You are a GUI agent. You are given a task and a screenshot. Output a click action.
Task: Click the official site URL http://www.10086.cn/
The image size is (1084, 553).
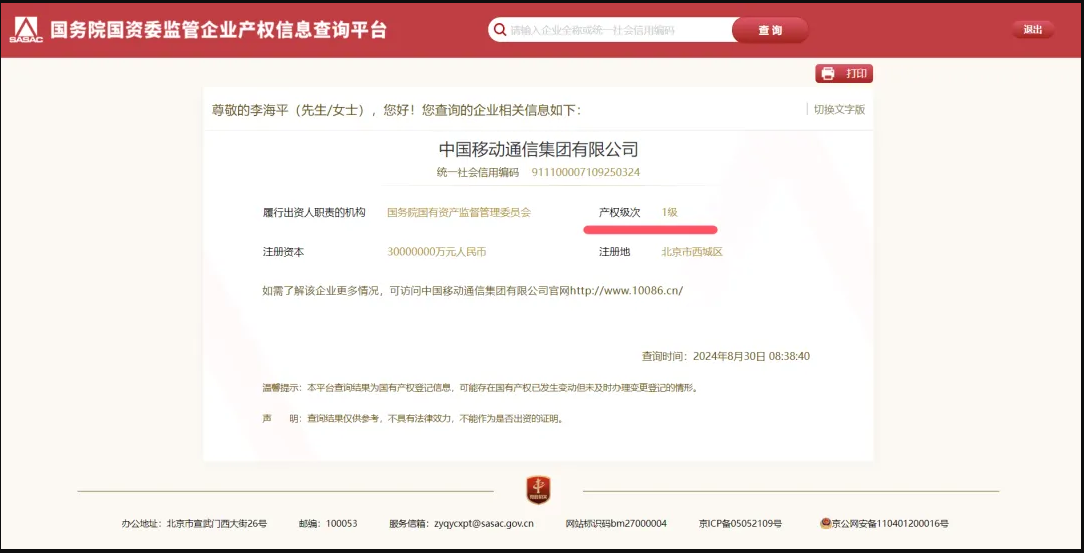tap(626, 290)
